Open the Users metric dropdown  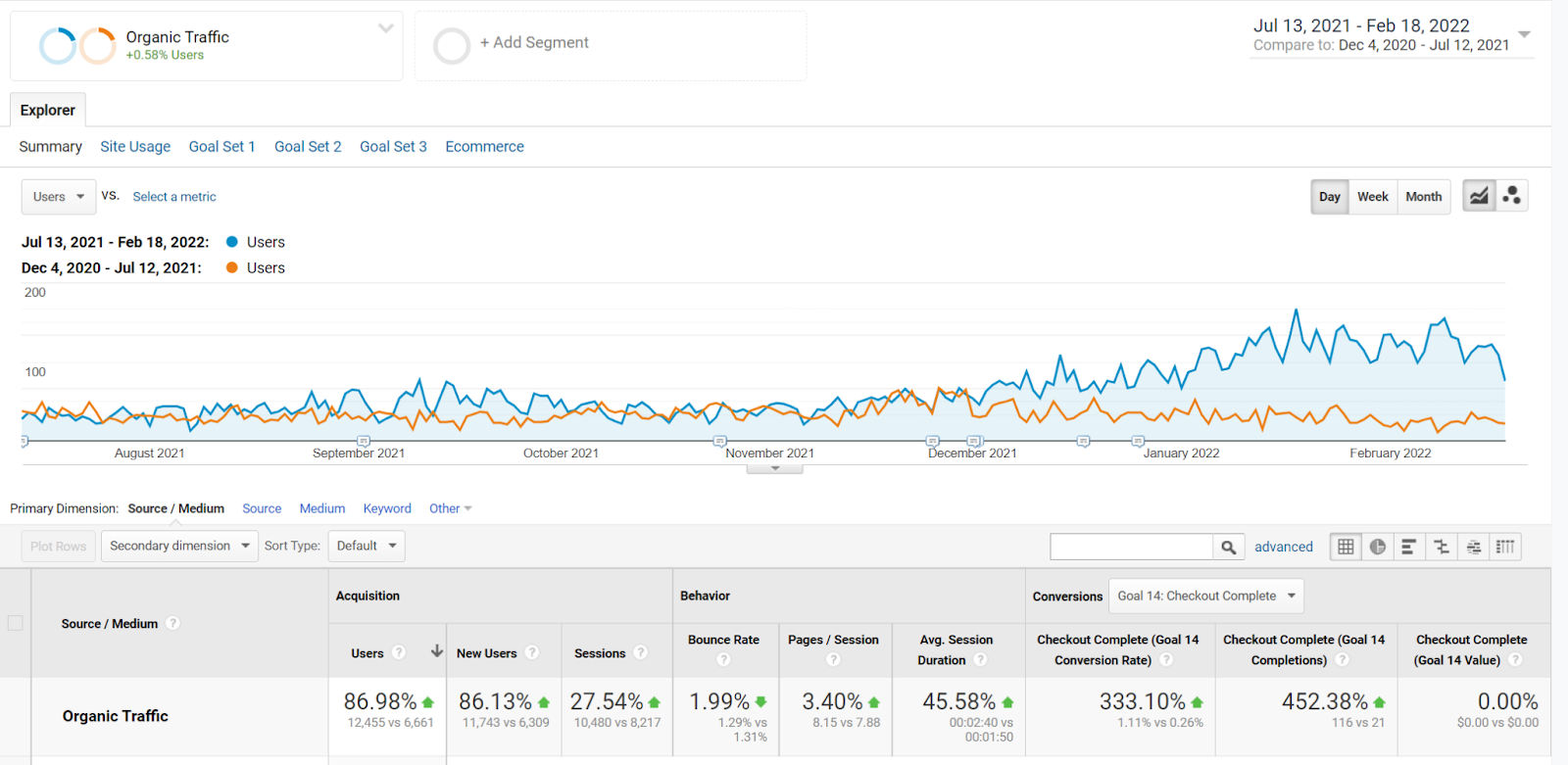pyautogui.click(x=59, y=196)
